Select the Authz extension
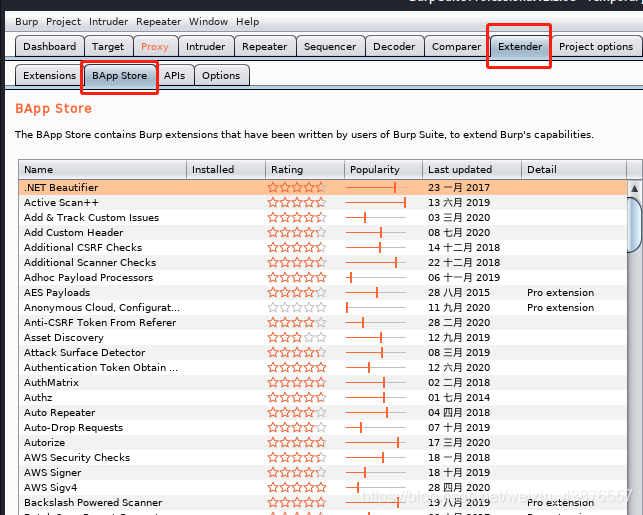643x515 pixels. point(323,397)
